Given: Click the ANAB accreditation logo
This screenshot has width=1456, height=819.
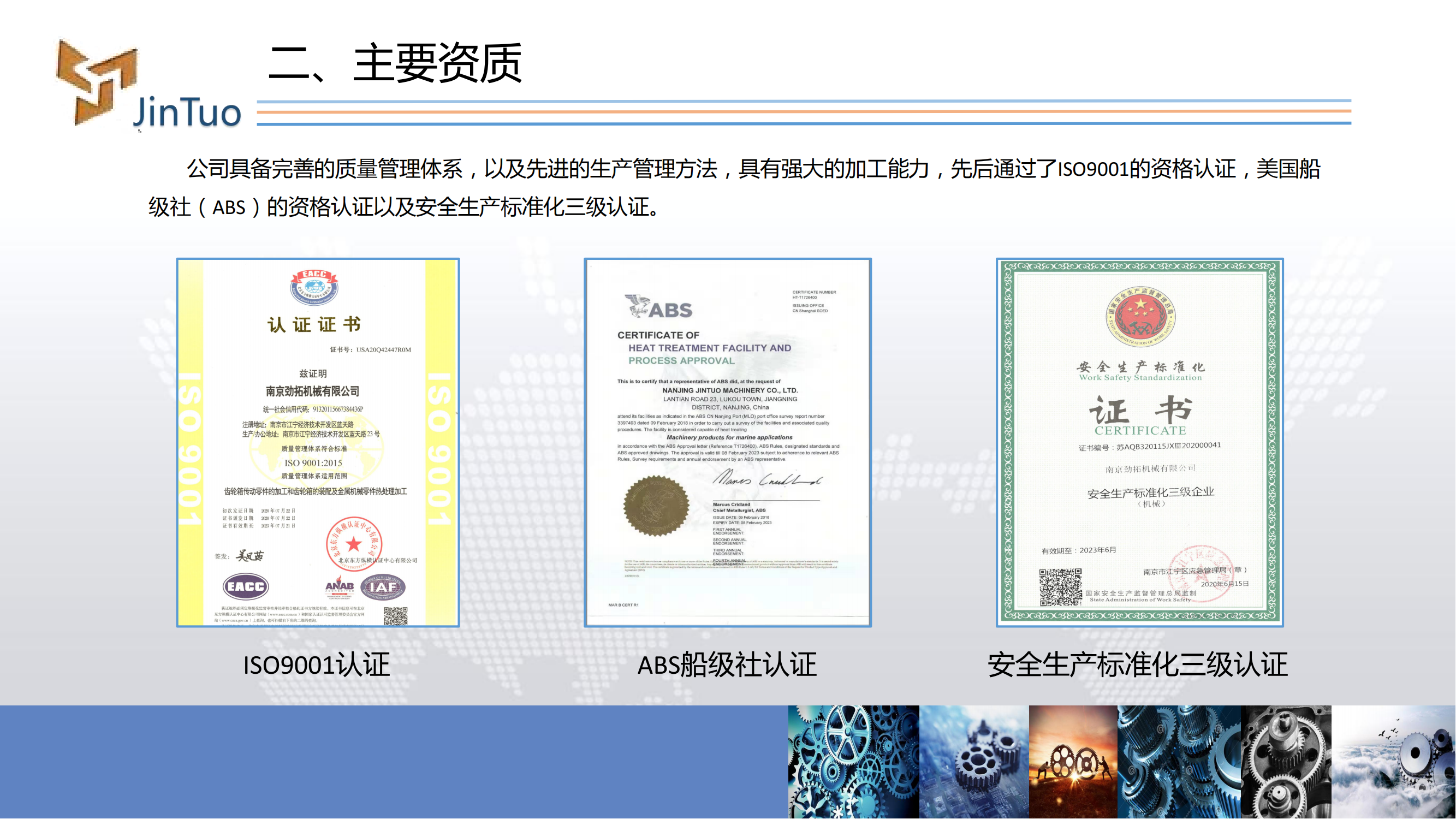Looking at the screenshot, I should [339, 586].
